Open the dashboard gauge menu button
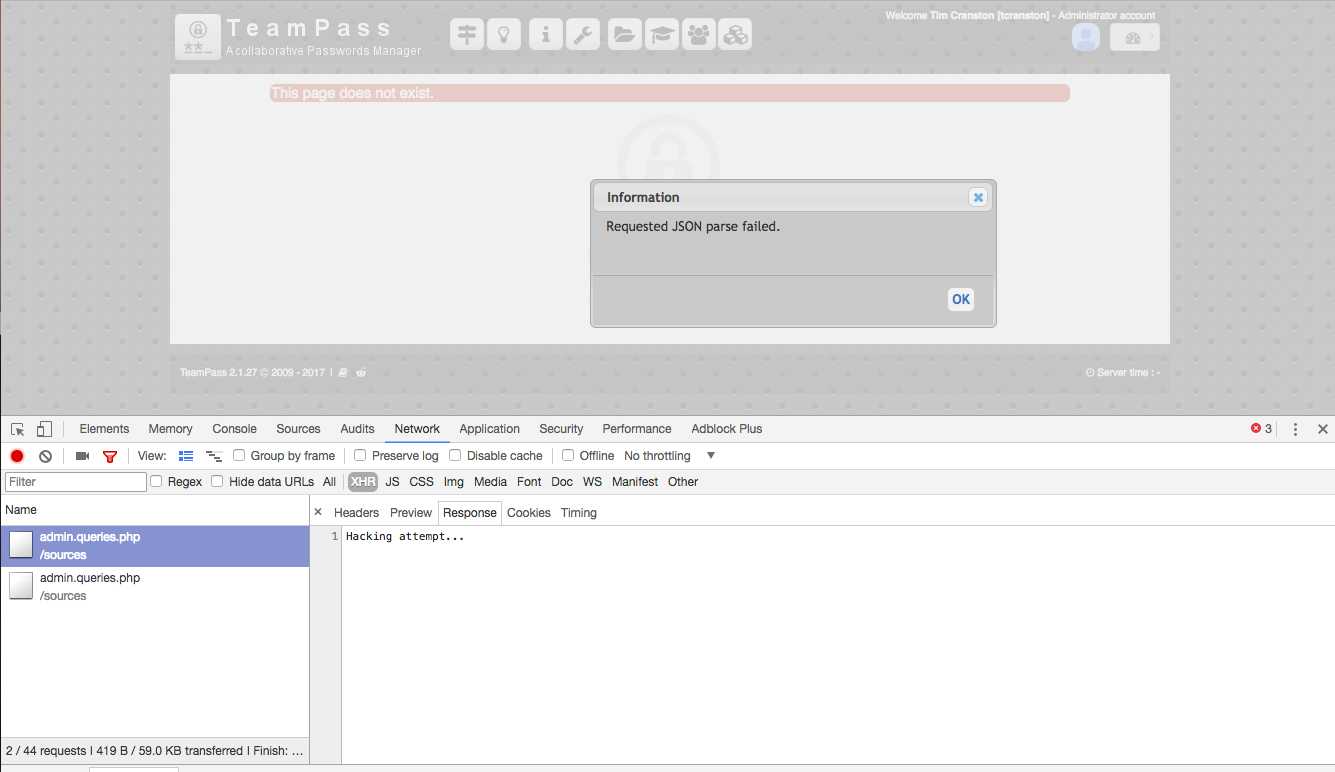The height and width of the screenshot is (772, 1335). click(1135, 38)
